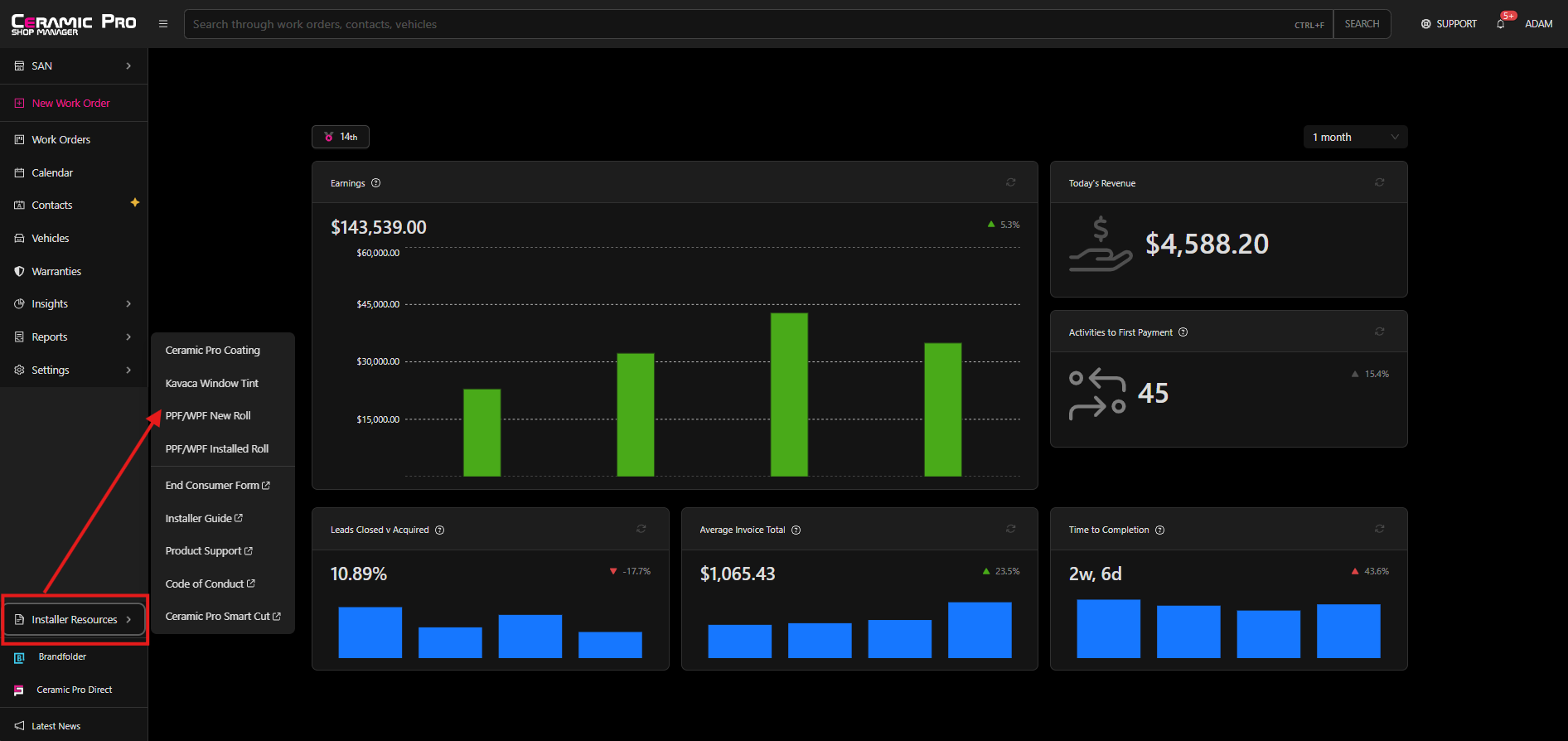Screen dimensions: 1568x741
Task: Open the 1 month period dropdown
Action: coord(1355,137)
